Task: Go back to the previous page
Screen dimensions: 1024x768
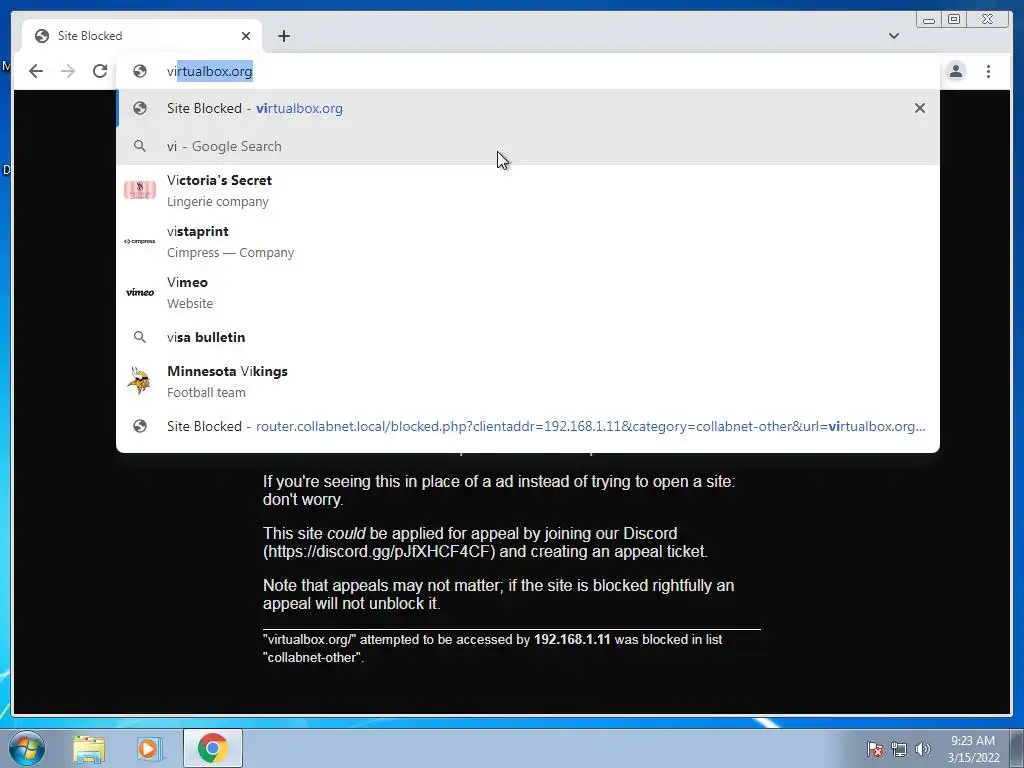Action: coord(36,71)
